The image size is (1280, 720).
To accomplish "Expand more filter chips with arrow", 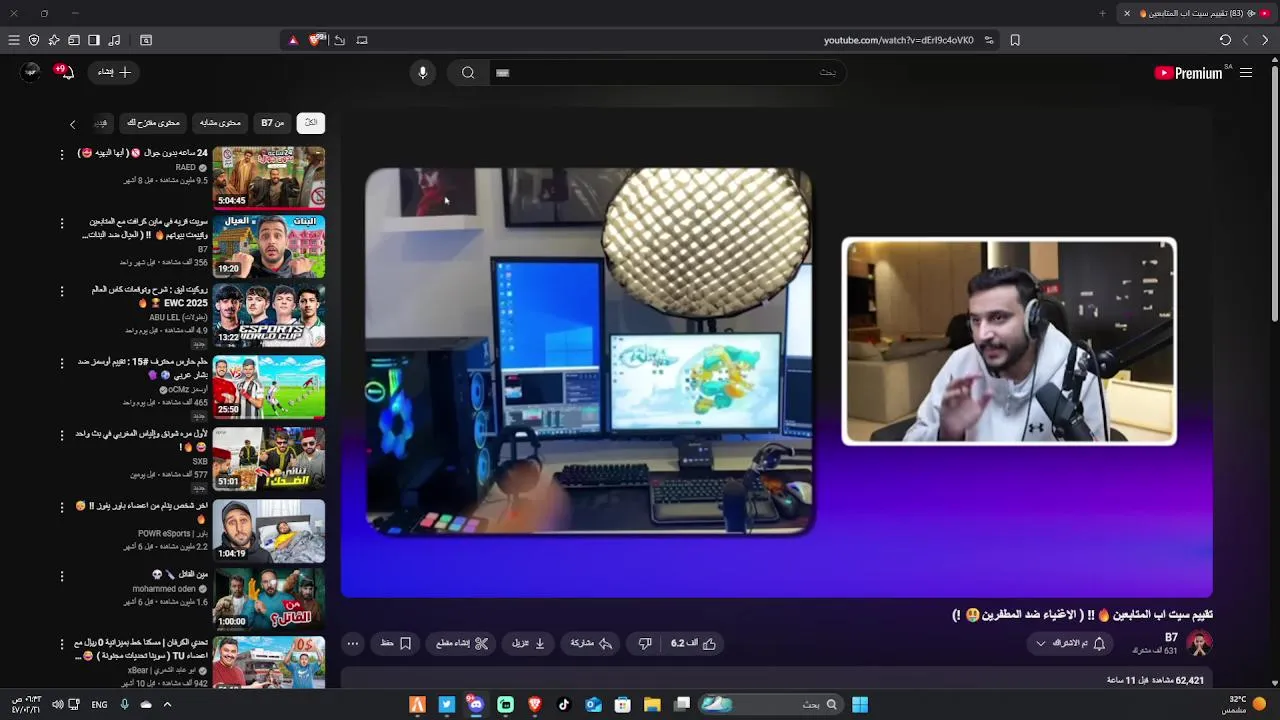I will click(72, 124).
